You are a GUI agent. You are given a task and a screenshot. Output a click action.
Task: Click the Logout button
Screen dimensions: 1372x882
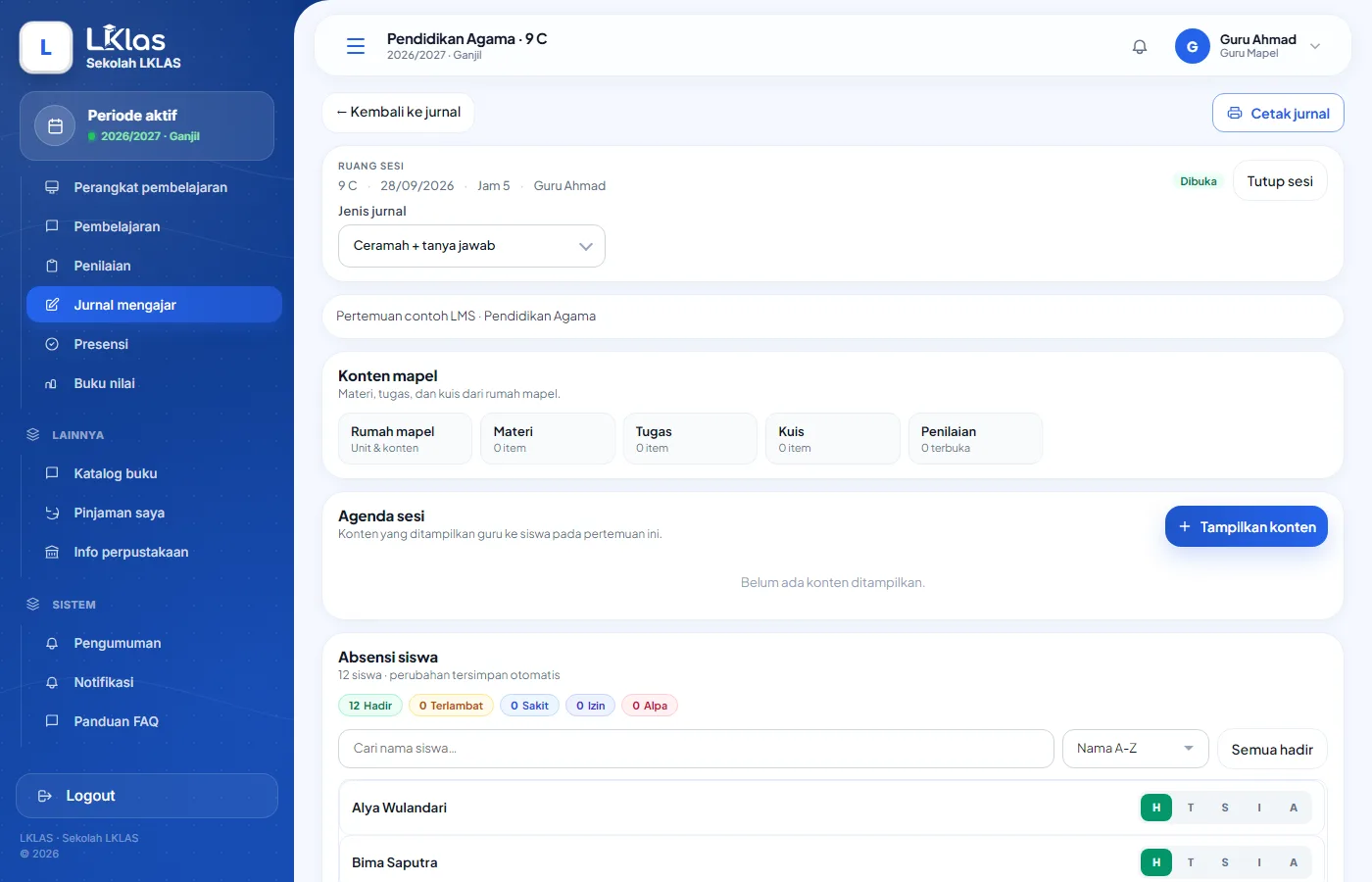pyautogui.click(x=147, y=796)
